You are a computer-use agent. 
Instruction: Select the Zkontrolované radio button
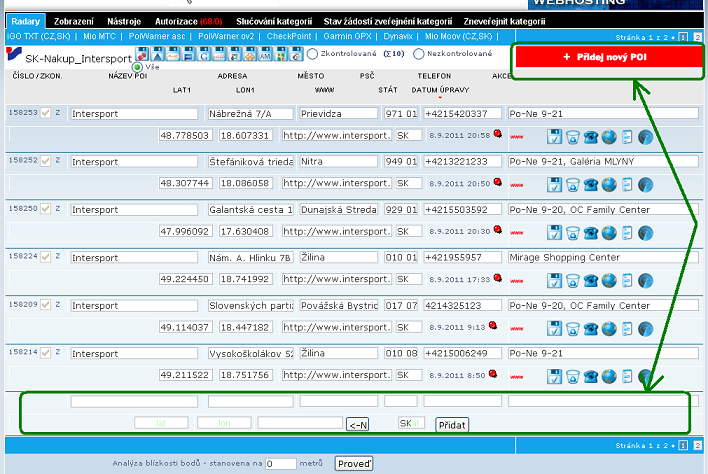coord(313,53)
